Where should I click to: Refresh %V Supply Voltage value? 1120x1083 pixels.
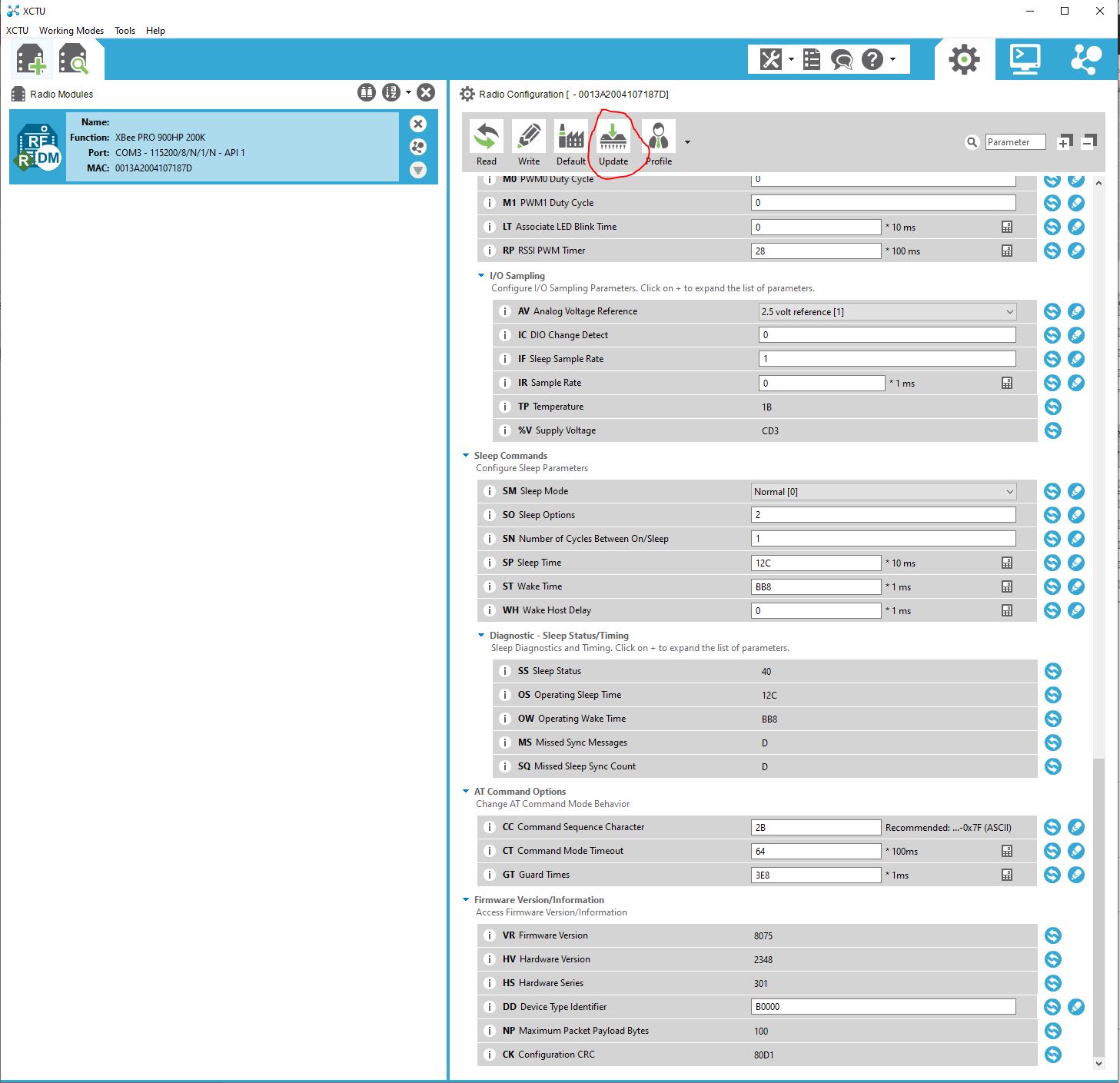coord(1053,430)
